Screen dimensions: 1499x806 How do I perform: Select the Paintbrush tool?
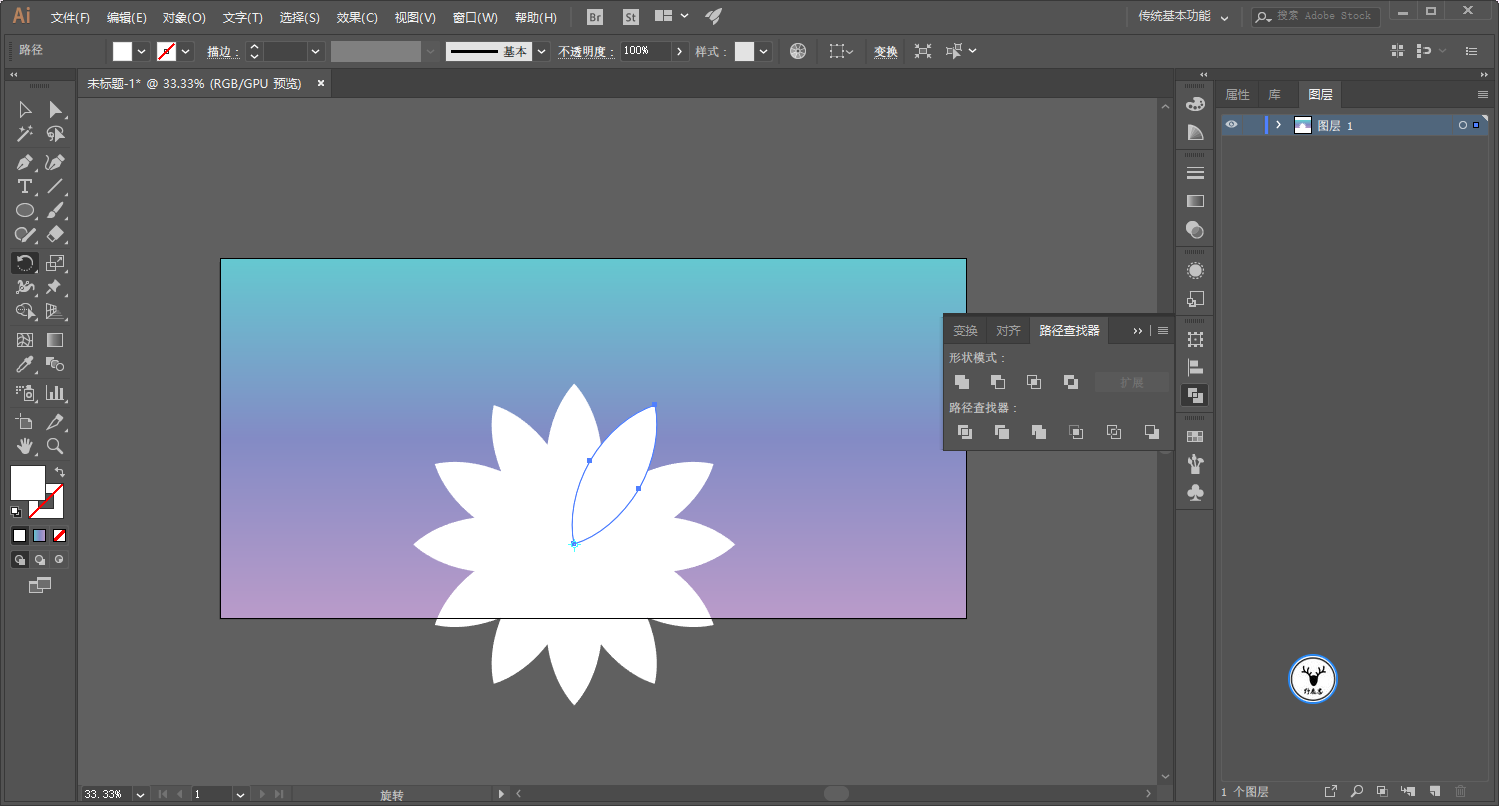55,210
